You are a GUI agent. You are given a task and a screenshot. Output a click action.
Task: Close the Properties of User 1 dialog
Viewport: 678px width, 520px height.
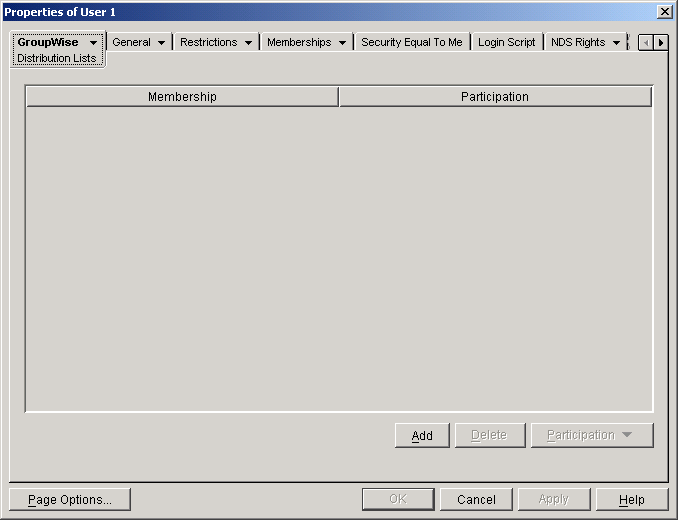click(x=664, y=11)
